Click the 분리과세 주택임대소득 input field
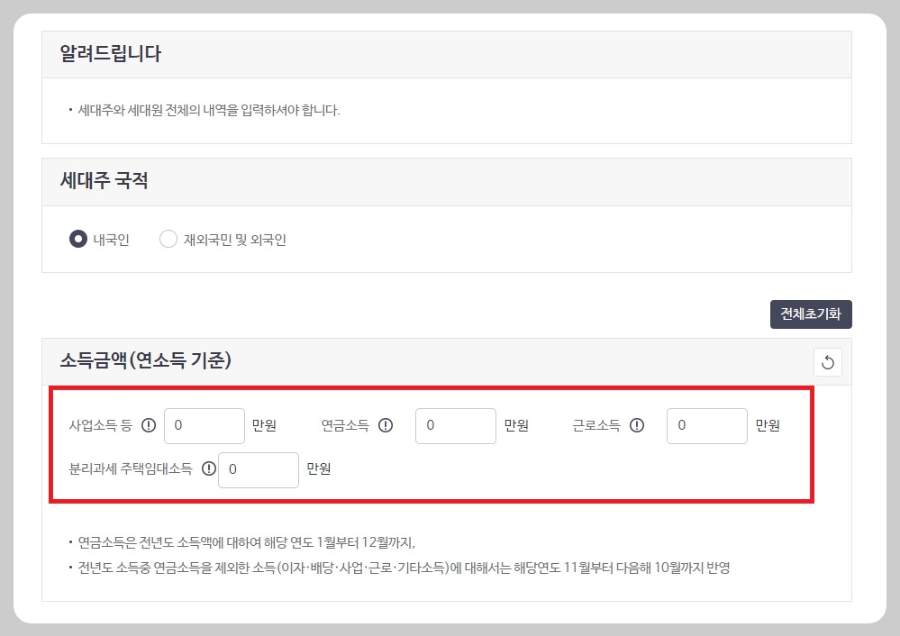900x636 pixels. point(259,470)
